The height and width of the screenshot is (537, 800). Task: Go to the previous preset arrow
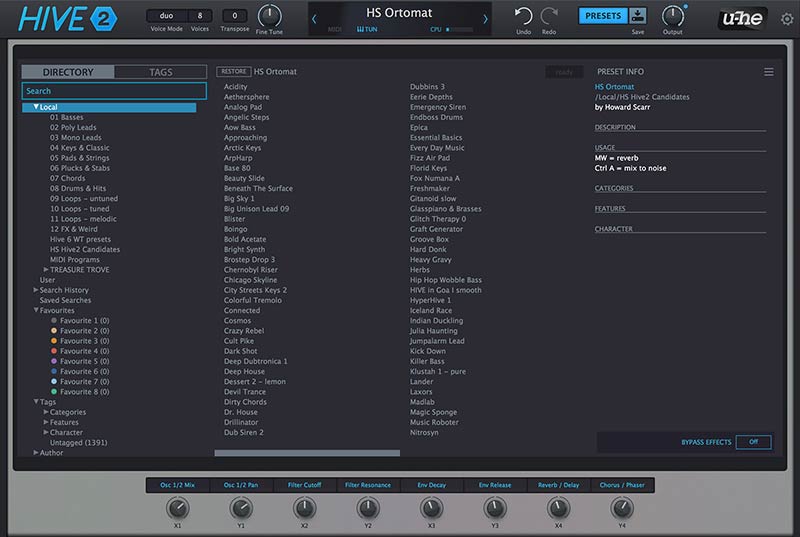(x=314, y=19)
